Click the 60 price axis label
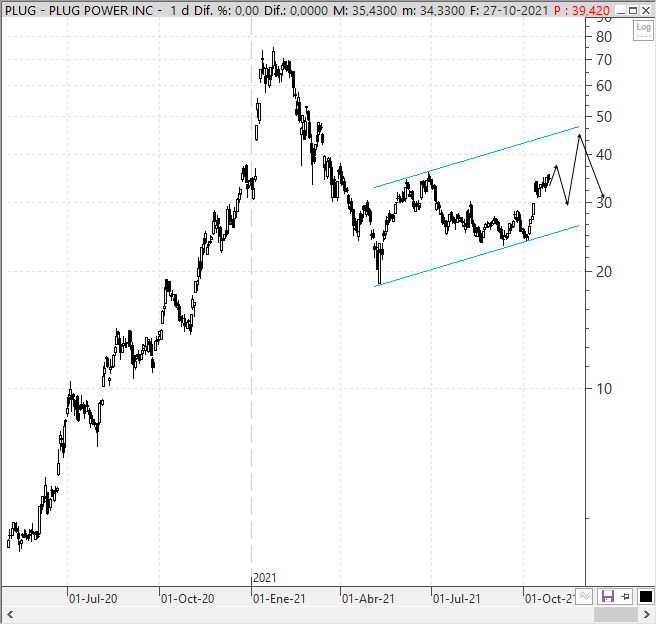Screen dimensions: 657x625 (604, 86)
